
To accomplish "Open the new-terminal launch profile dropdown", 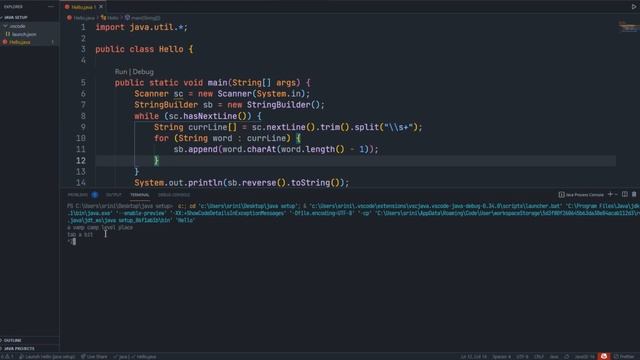I will [616, 195].
